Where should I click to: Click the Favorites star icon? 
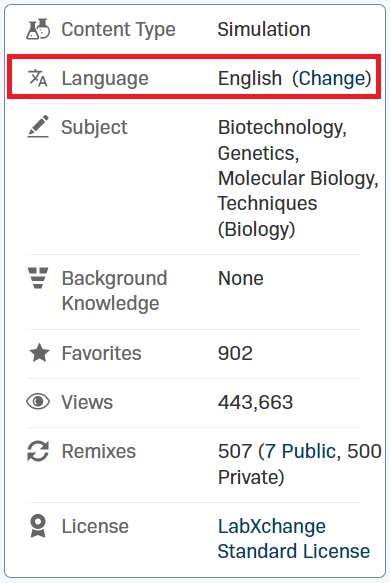(39, 352)
